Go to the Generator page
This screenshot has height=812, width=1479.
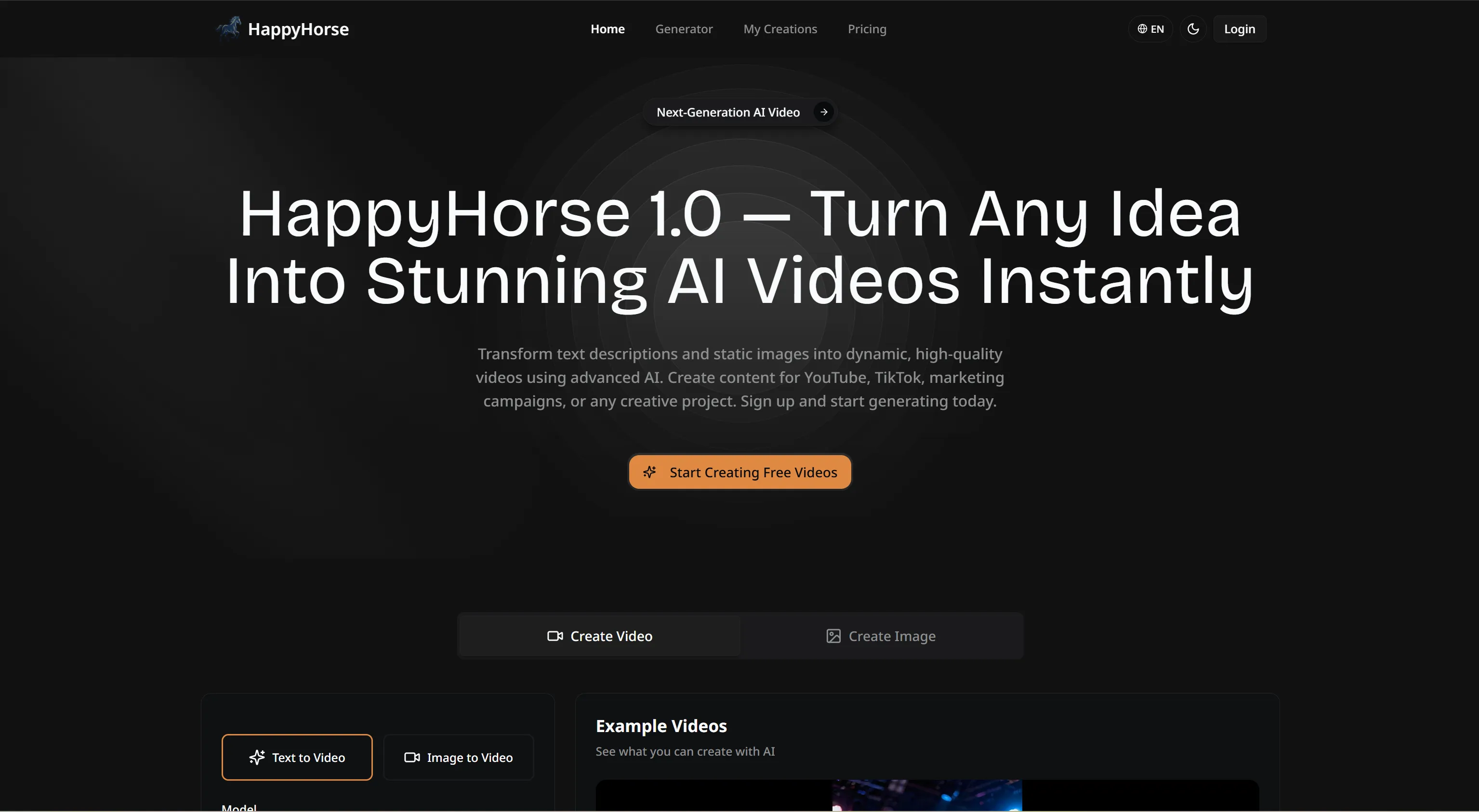(684, 29)
